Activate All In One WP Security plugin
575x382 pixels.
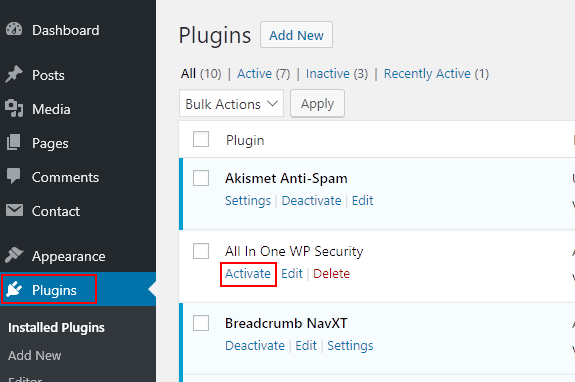[248, 273]
